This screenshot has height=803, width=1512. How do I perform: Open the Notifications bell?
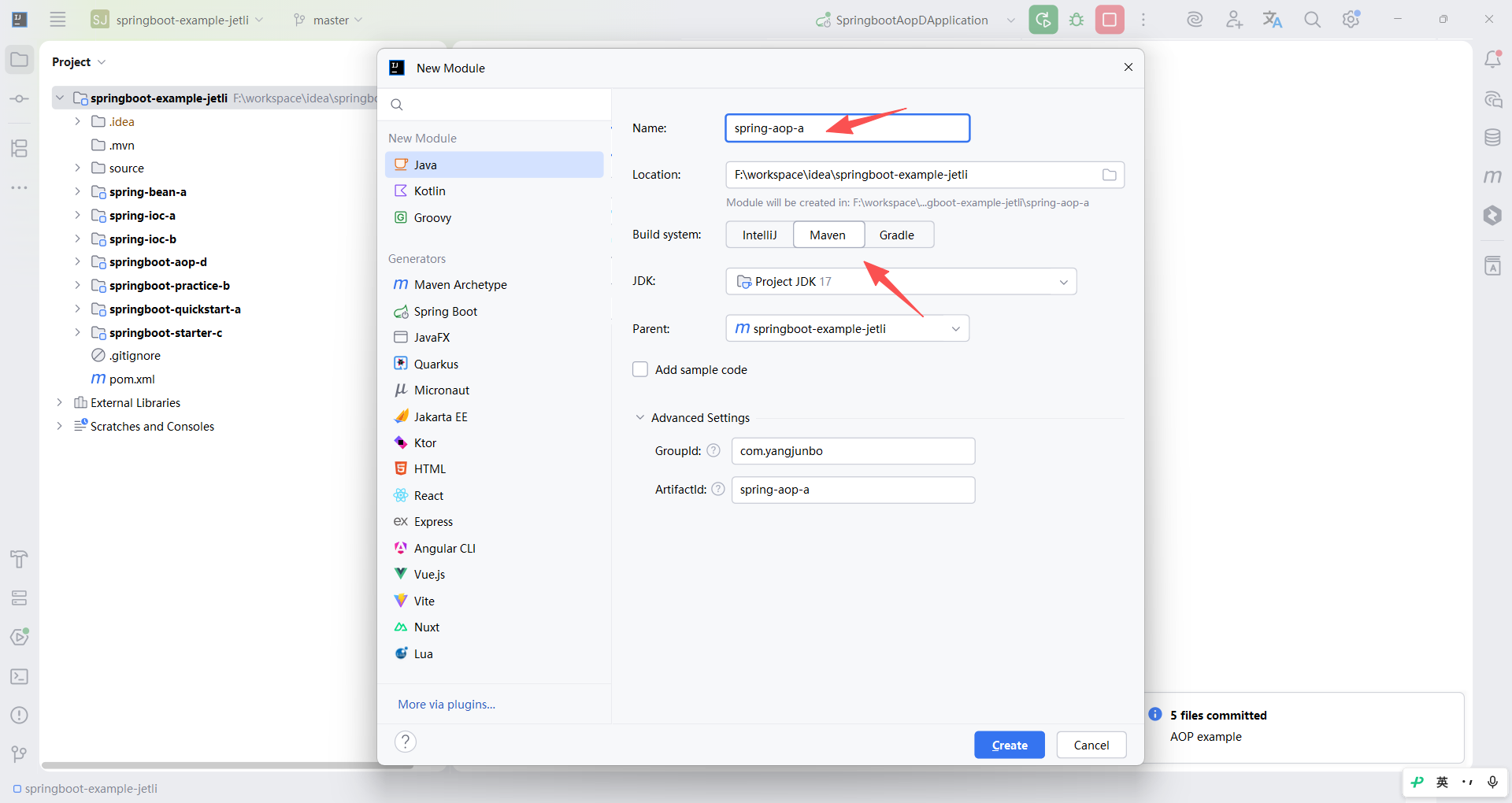1492,59
